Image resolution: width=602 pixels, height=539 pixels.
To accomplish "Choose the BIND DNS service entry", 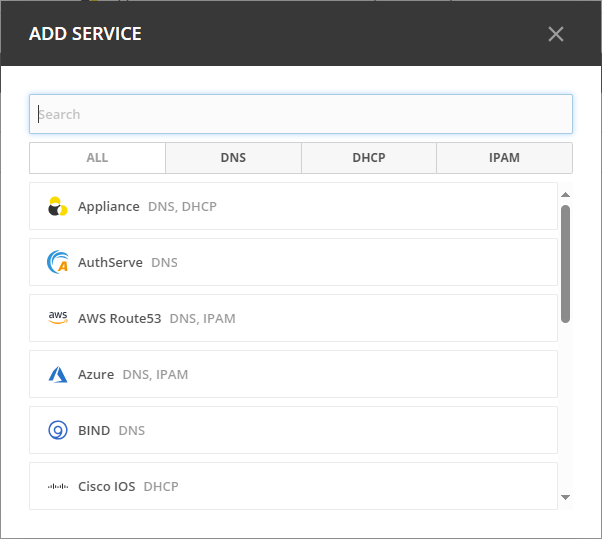I will pos(293,431).
